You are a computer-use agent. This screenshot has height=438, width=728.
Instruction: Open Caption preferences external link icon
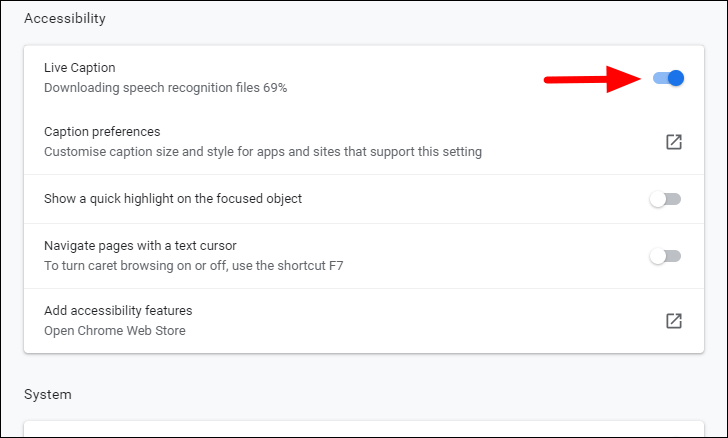(x=674, y=142)
